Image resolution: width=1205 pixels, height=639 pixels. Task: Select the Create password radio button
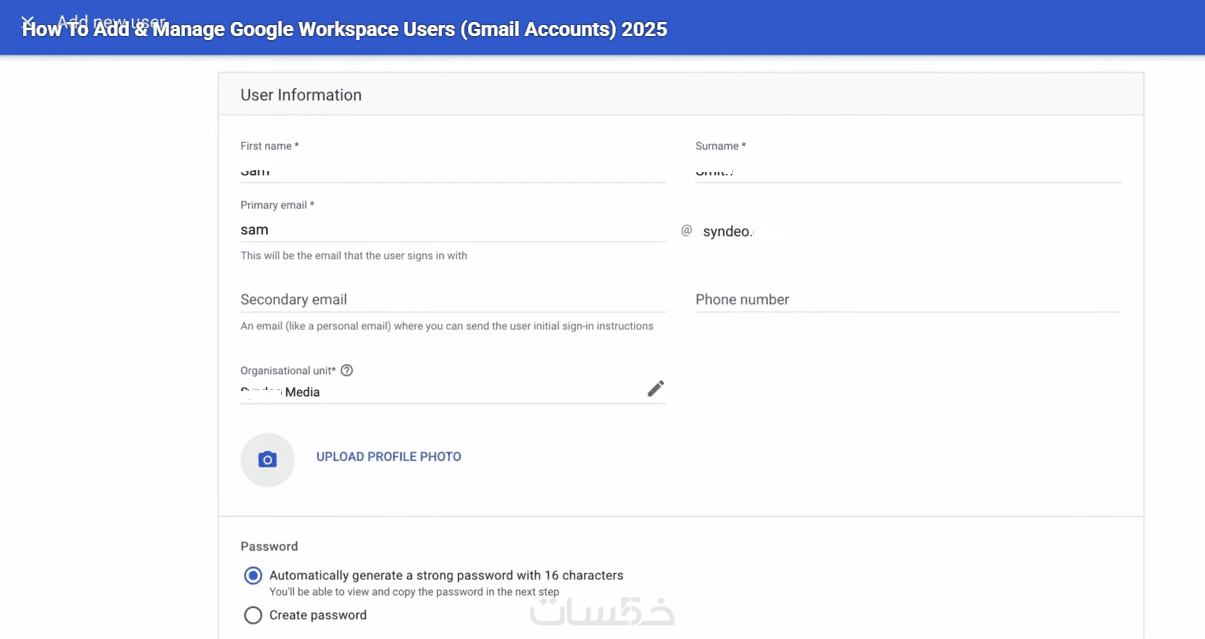253,615
